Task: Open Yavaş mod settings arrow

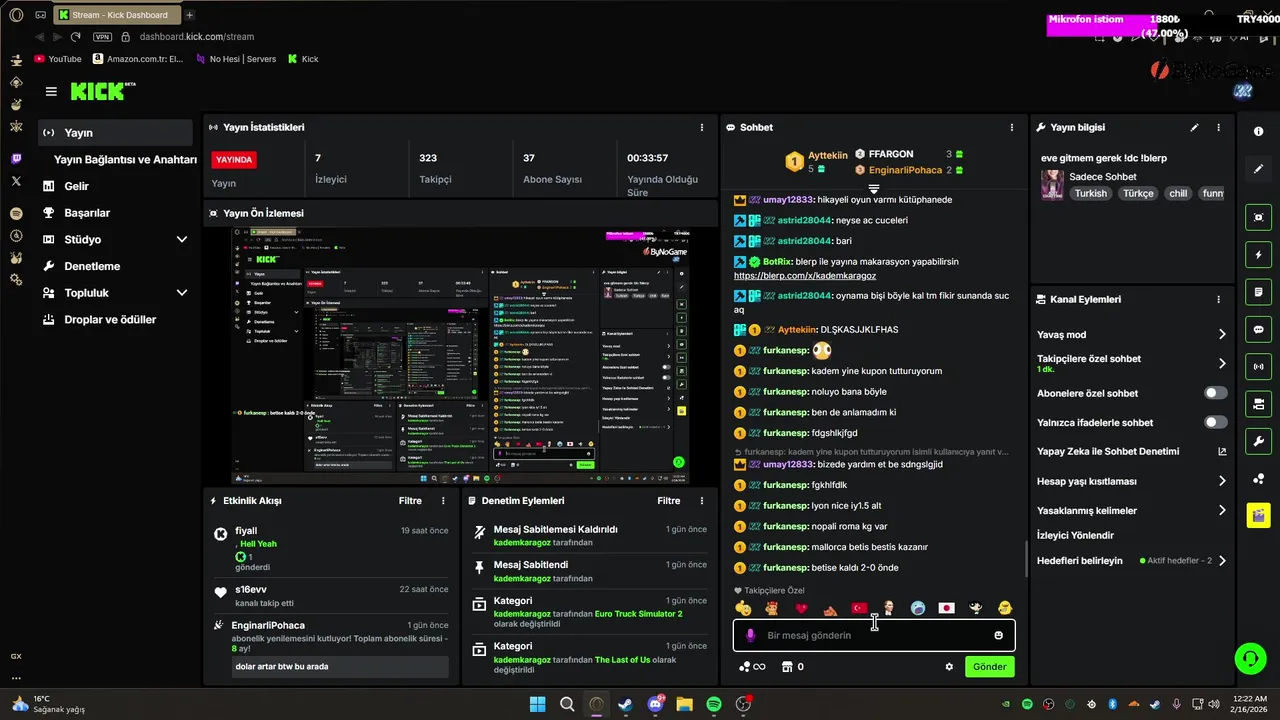Action: tap(1221, 335)
